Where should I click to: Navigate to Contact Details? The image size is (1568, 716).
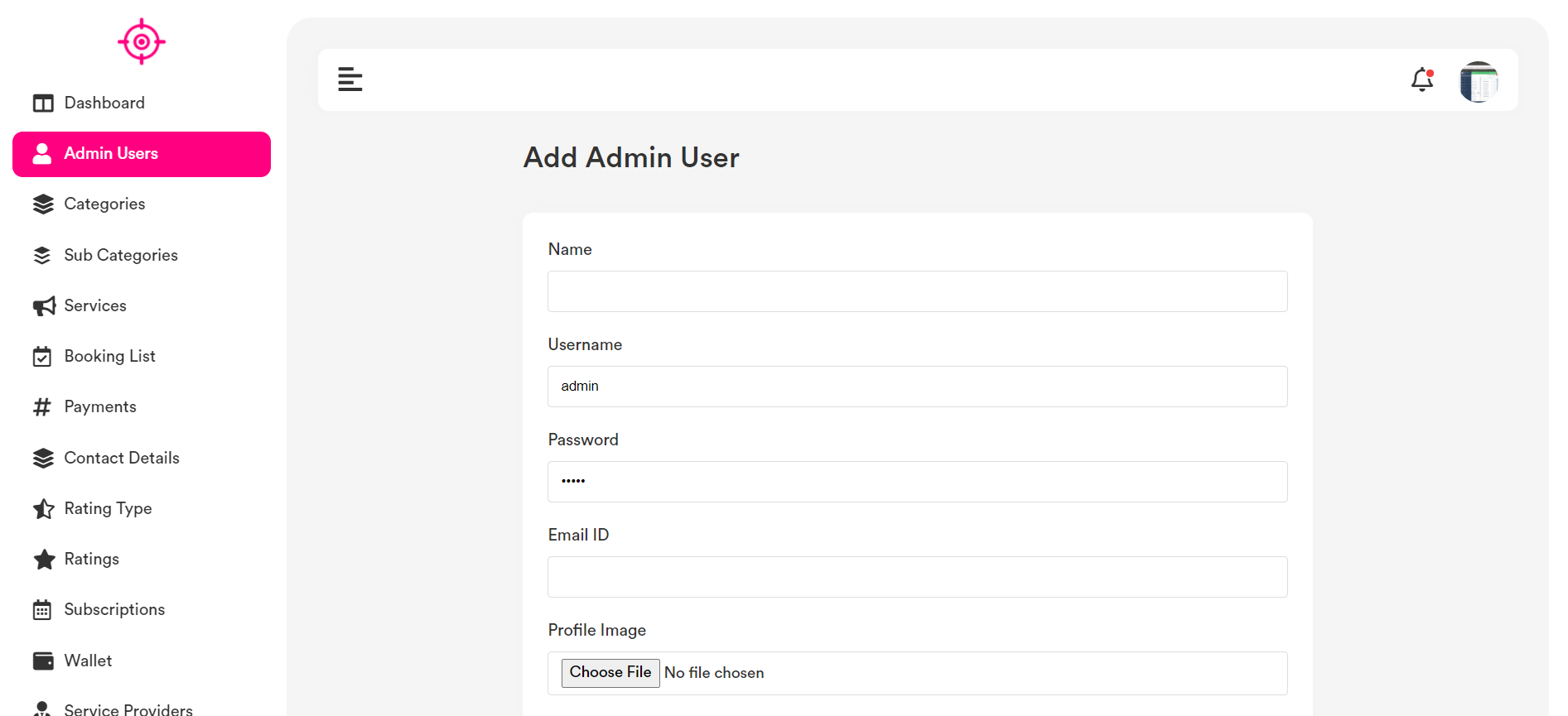122,458
